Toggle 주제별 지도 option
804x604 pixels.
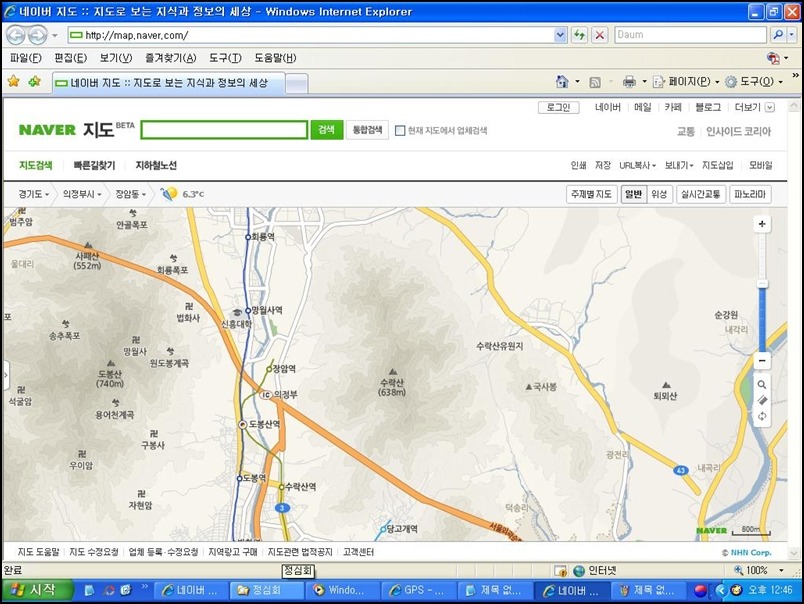click(x=591, y=194)
